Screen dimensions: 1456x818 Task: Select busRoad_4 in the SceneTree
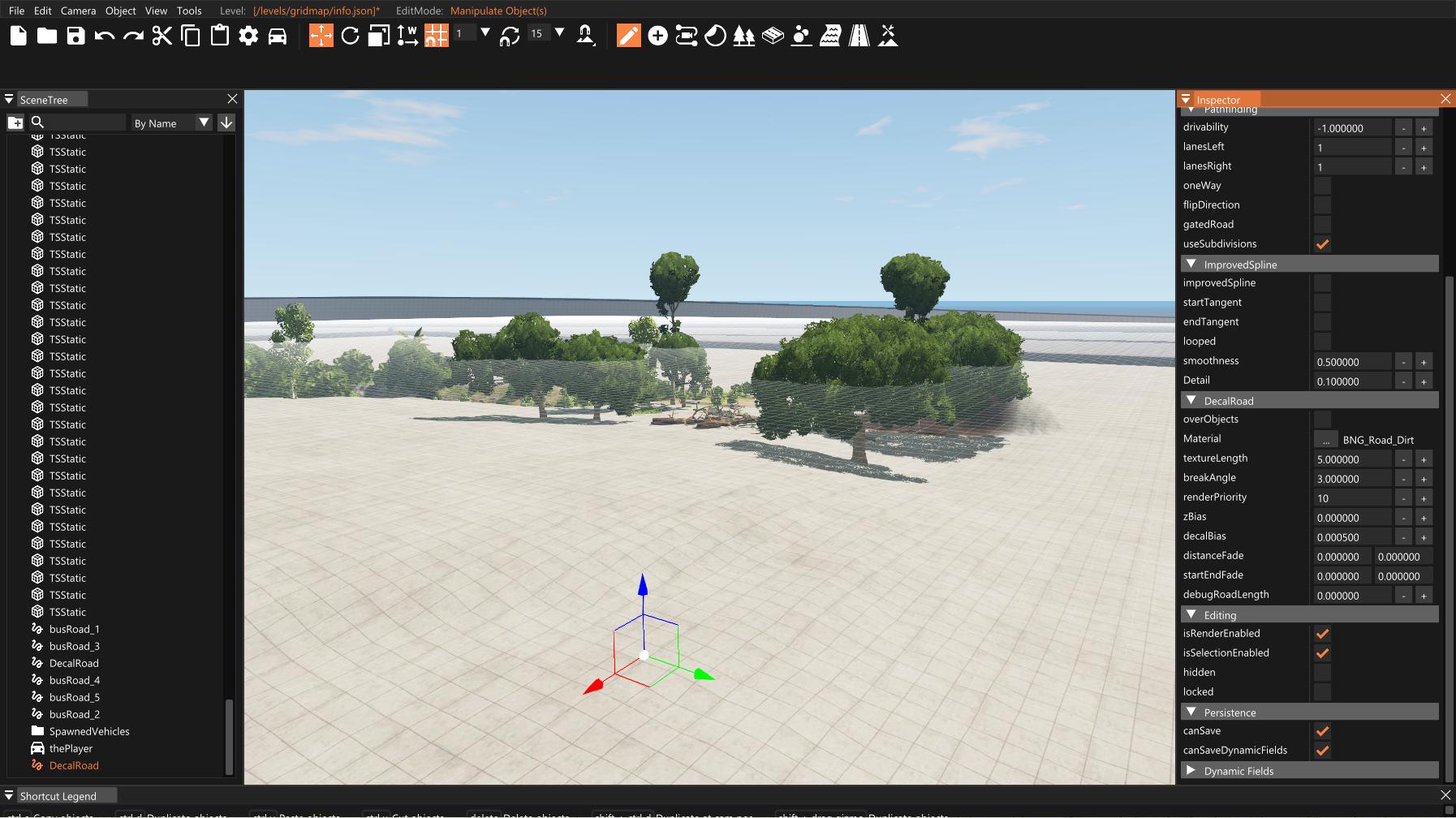[x=75, y=680]
